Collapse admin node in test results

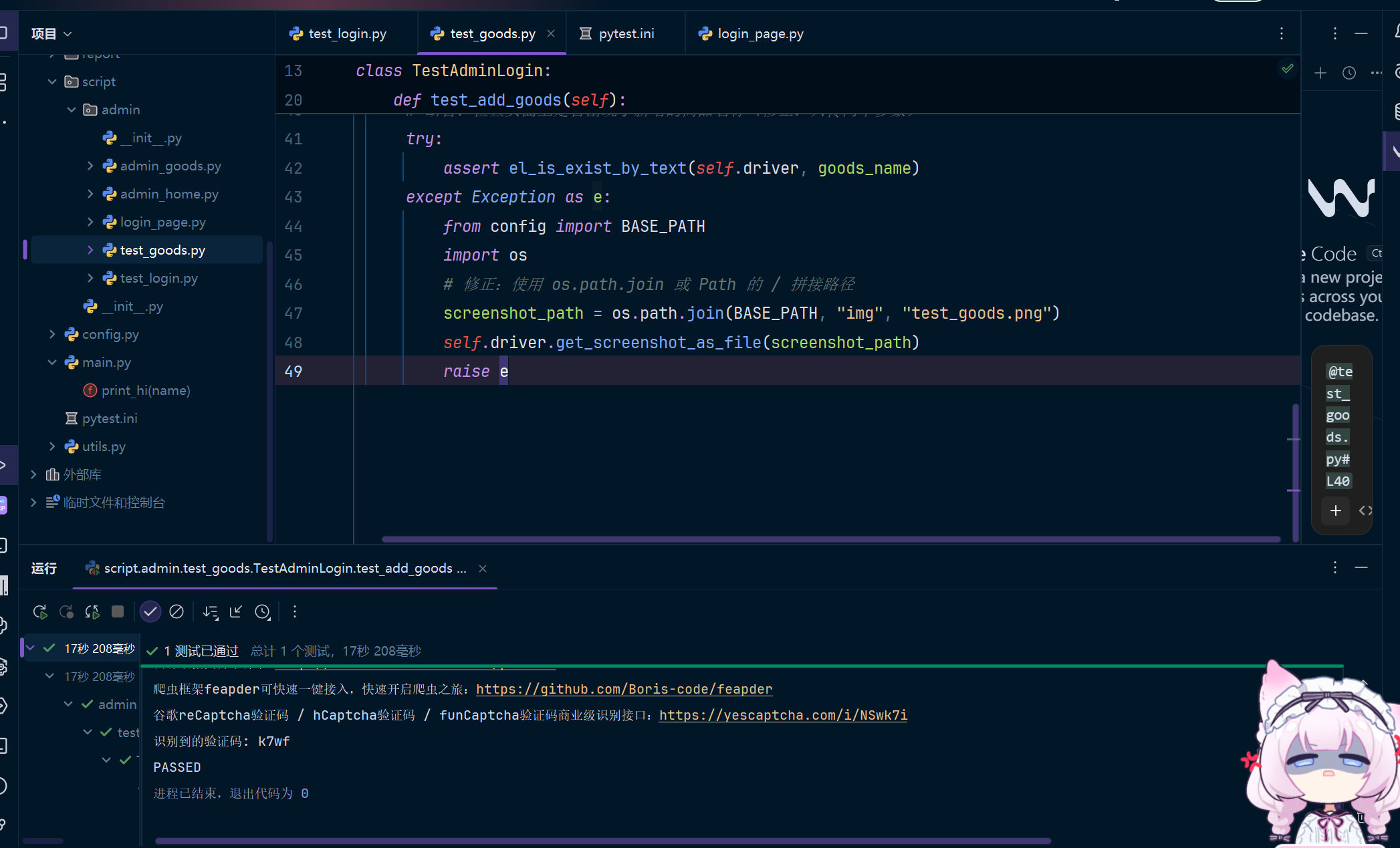(x=68, y=704)
